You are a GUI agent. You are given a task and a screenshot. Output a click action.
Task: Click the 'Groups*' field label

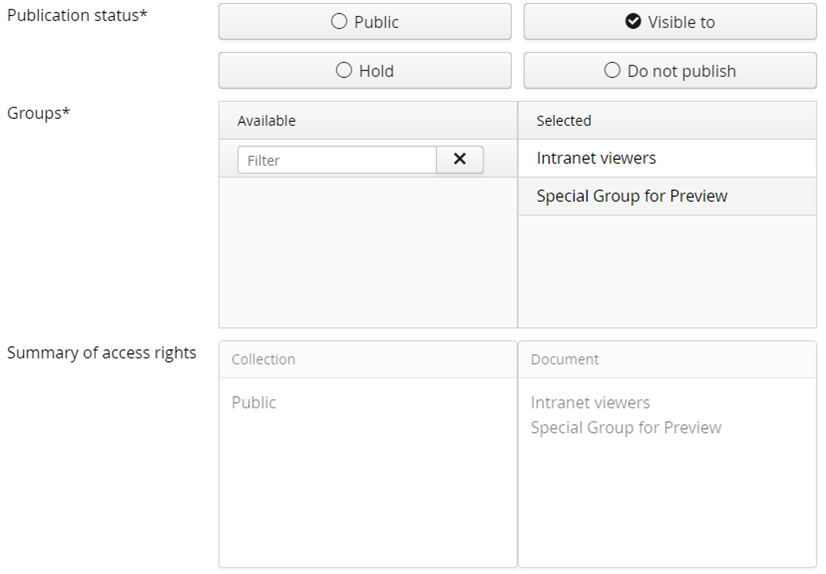coord(38,112)
